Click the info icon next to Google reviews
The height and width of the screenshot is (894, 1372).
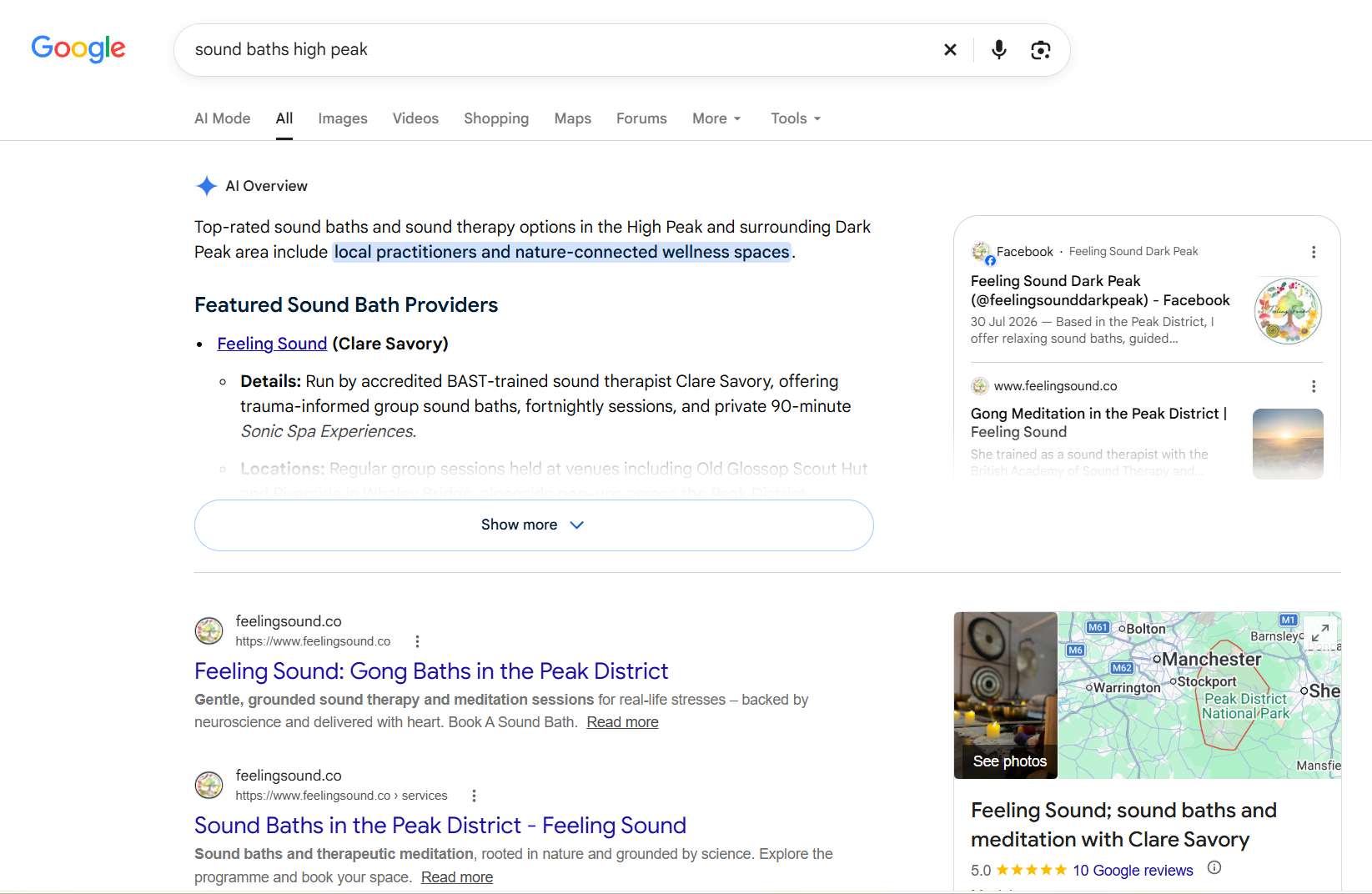click(1214, 868)
